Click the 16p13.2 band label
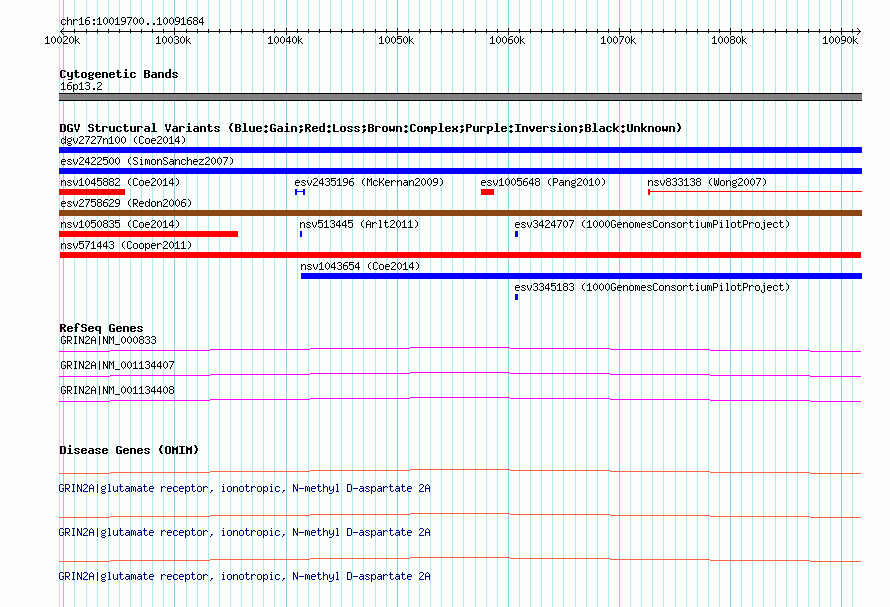This screenshot has height=607, width=890. click(x=81, y=86)
